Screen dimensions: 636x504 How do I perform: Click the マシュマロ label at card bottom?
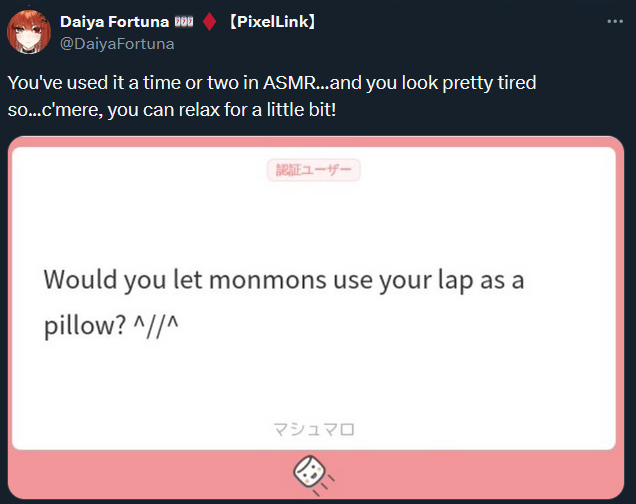(314, 429)
